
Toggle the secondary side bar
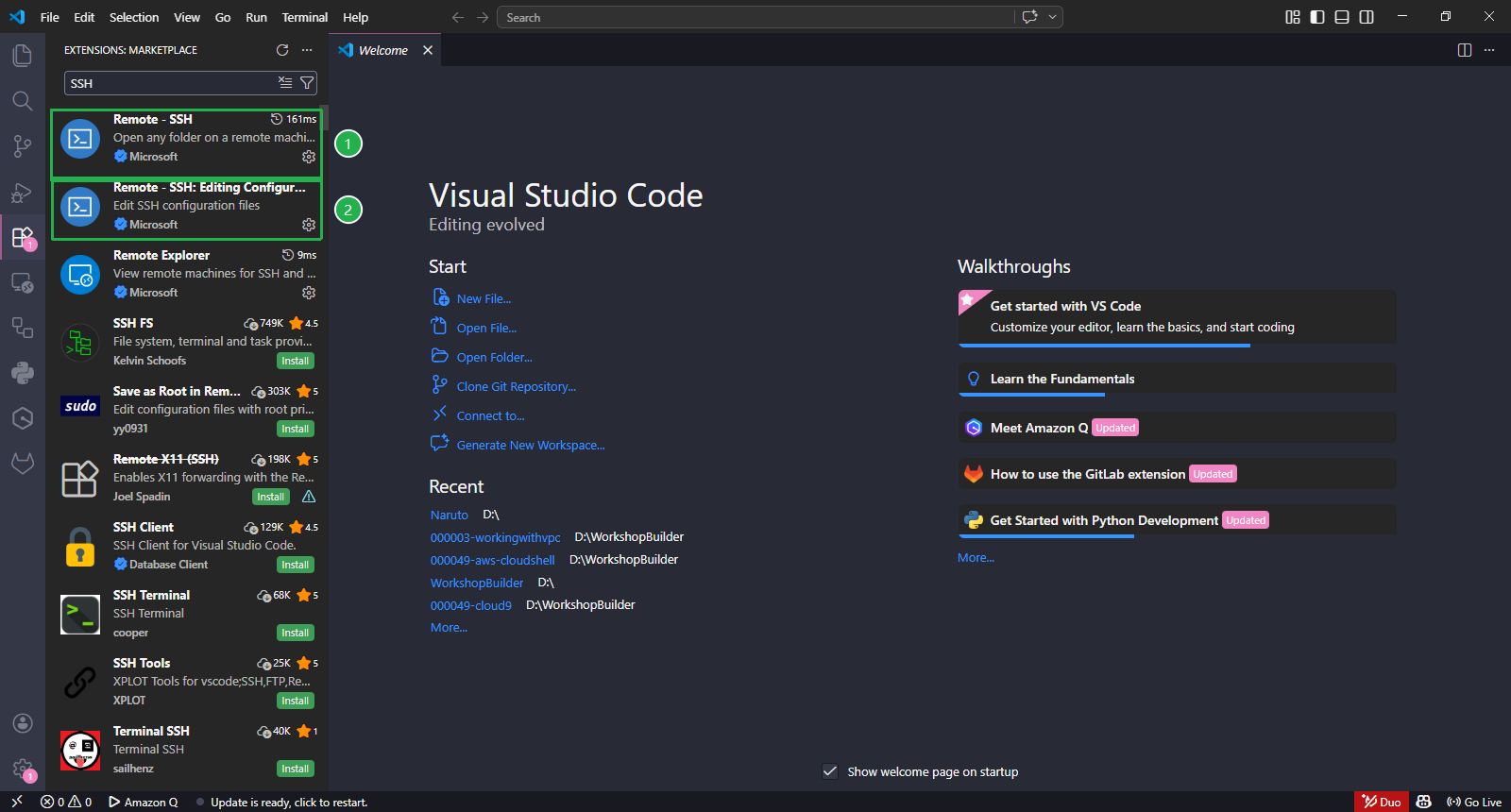point(1367,17)
